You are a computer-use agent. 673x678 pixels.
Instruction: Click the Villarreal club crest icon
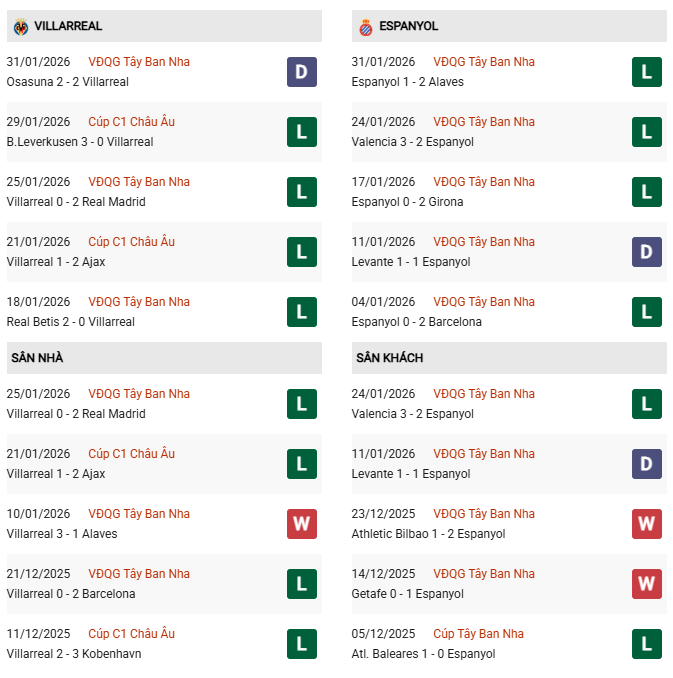coord(19,26)
